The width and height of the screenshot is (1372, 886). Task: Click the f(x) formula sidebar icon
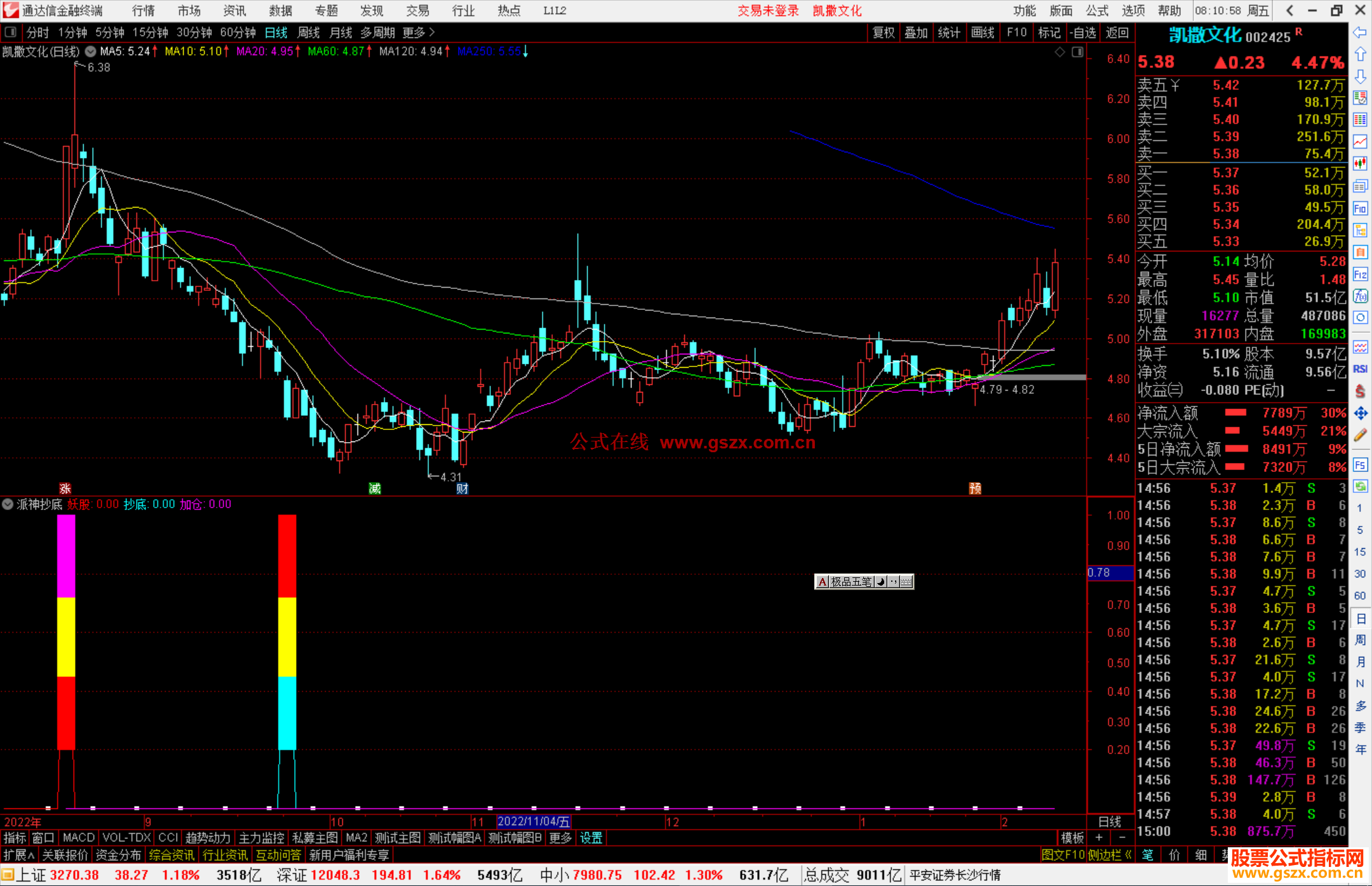pos(1360,297)
